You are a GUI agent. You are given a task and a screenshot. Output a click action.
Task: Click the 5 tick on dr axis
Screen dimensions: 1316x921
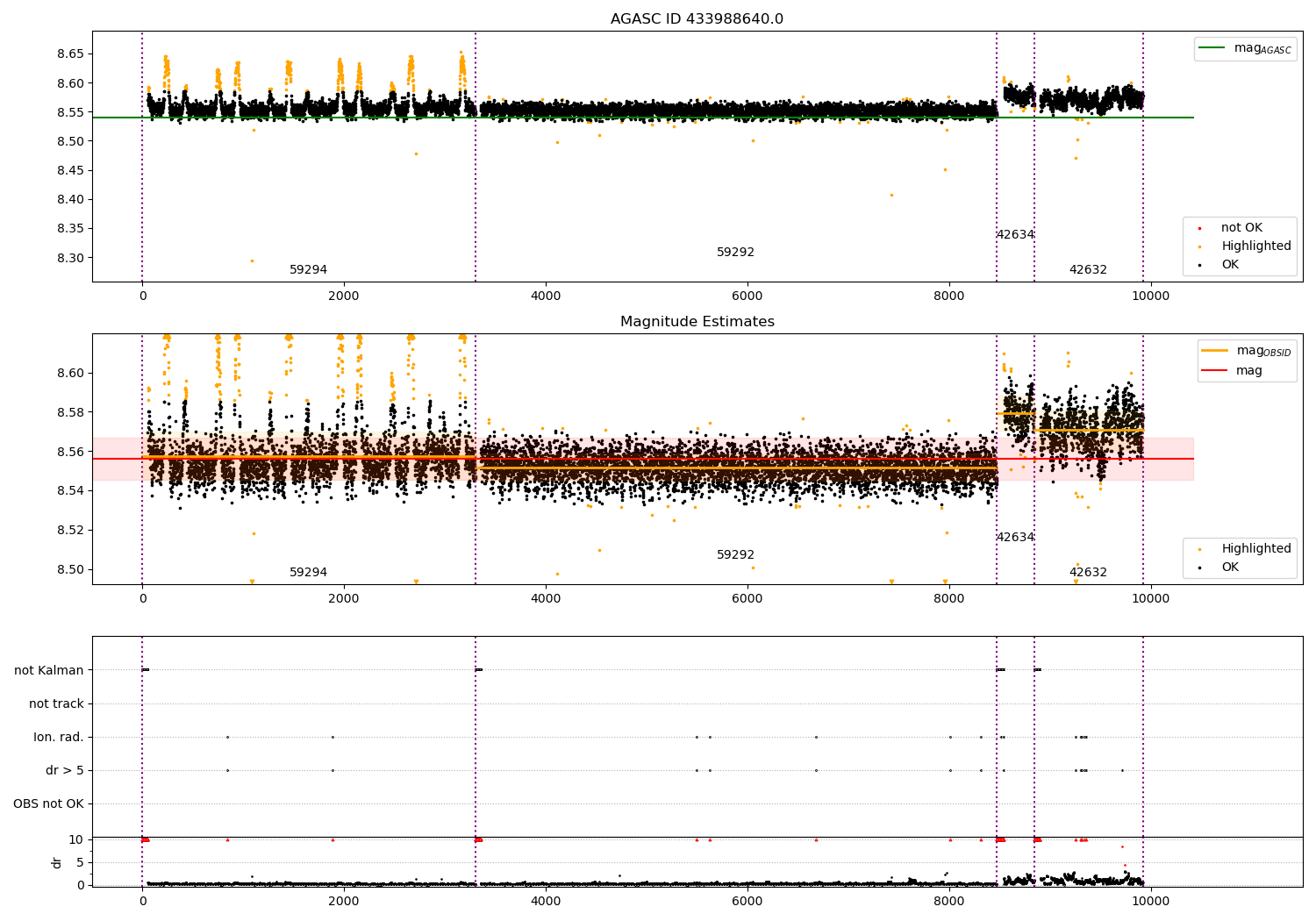click(80, 862)
